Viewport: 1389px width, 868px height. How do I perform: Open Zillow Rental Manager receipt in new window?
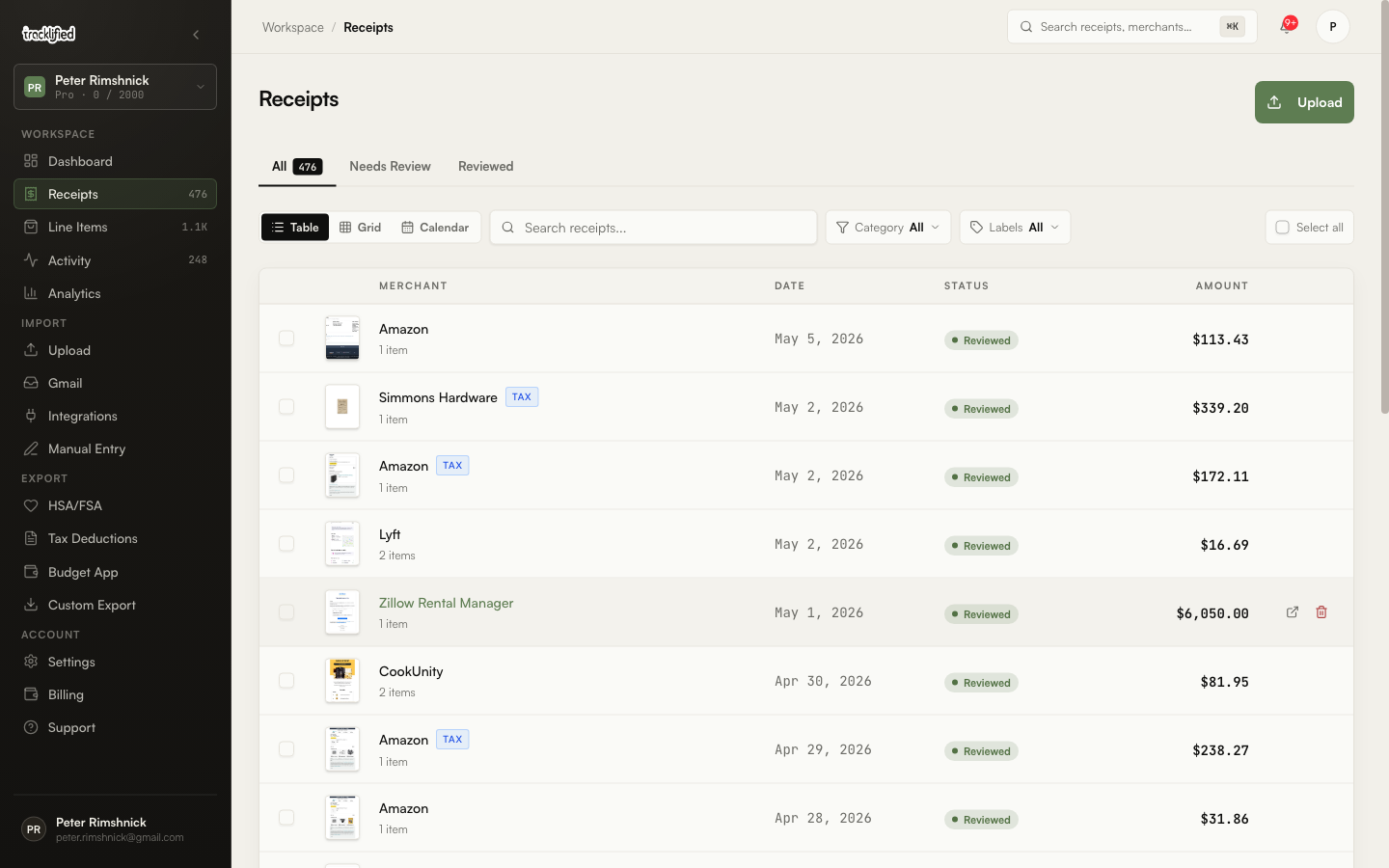1293,612
